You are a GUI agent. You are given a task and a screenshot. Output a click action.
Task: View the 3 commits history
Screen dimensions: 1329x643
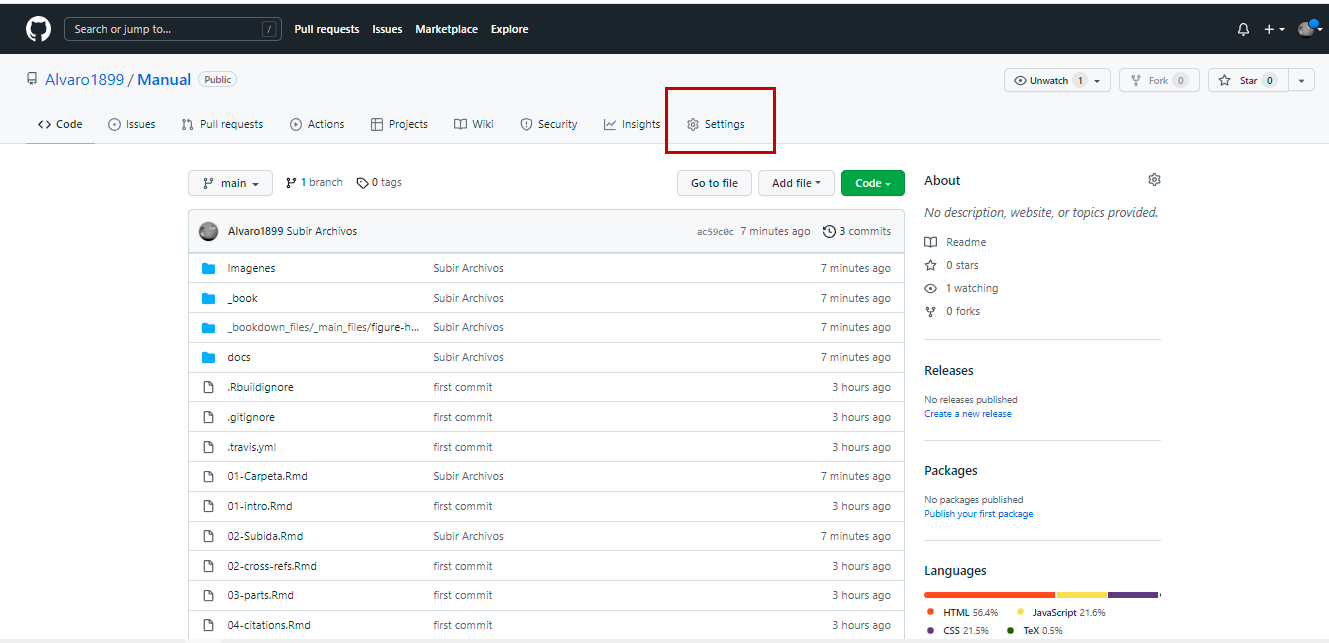(x=857, y=231)
